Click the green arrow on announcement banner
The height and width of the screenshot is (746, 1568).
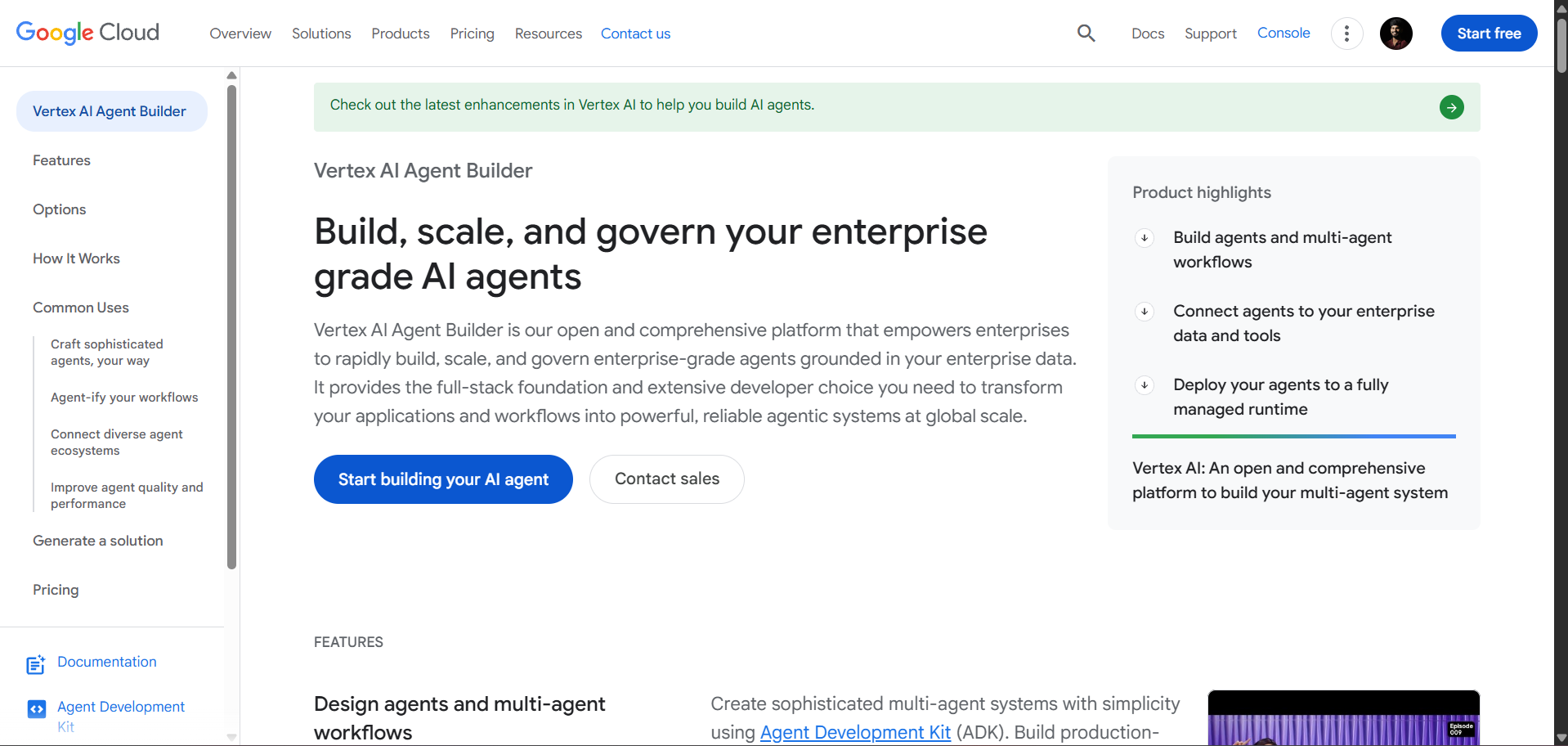(x=1451, y=107)
